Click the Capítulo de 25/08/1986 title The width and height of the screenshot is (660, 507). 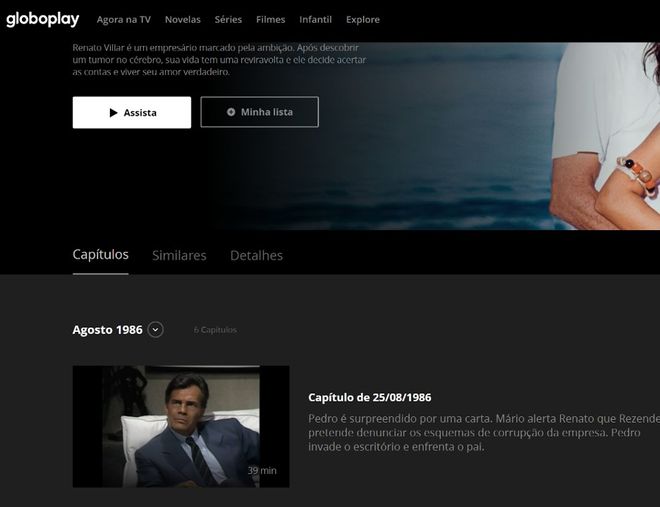tap(370, 397)
